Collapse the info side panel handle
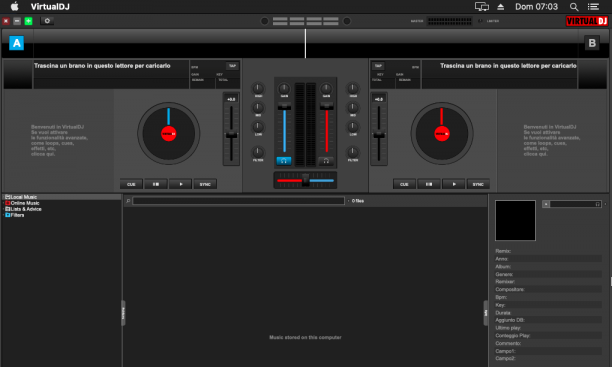Viewport: 612px width, 367px height. point(486,313)
